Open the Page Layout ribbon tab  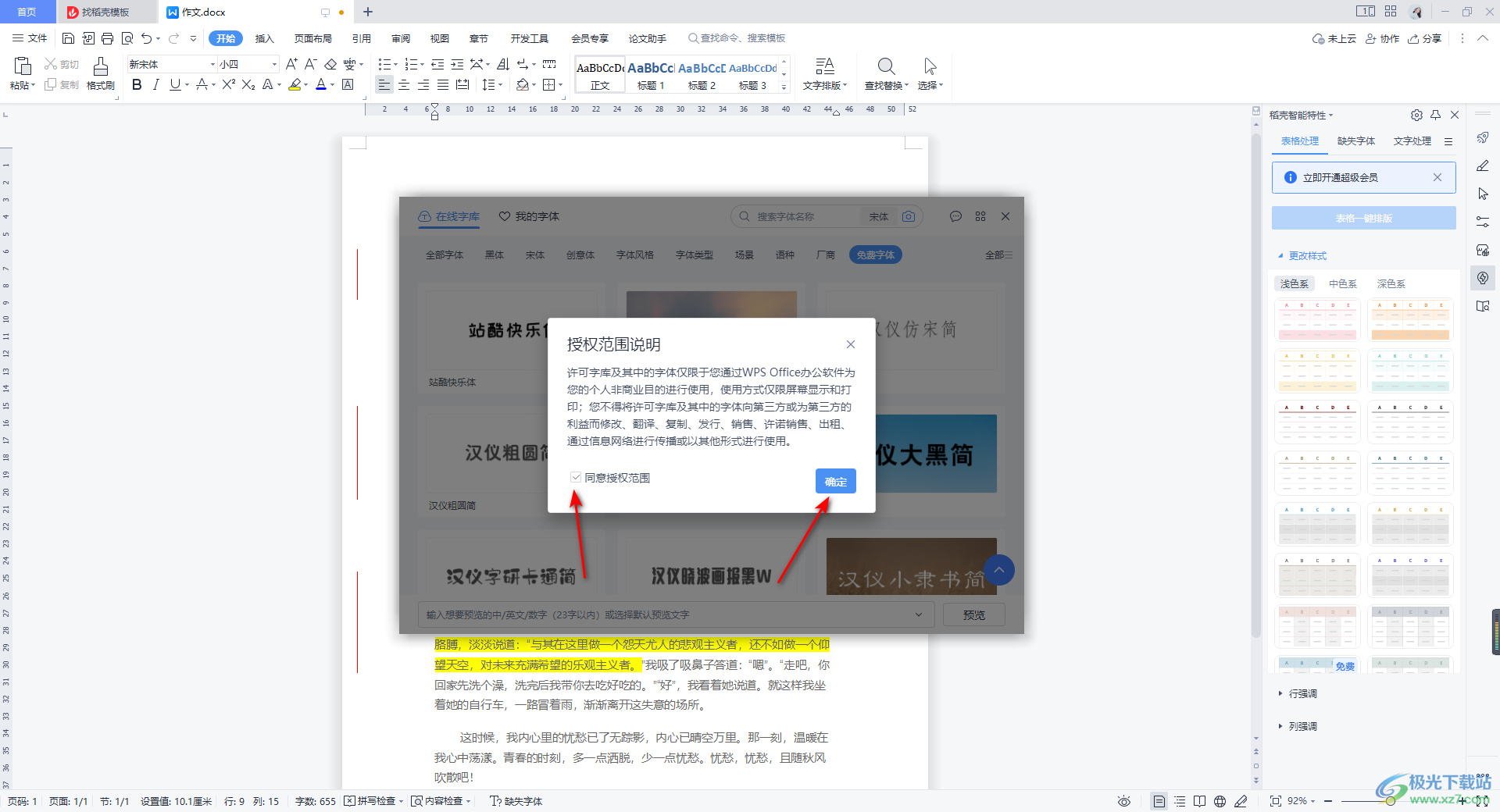313,38
